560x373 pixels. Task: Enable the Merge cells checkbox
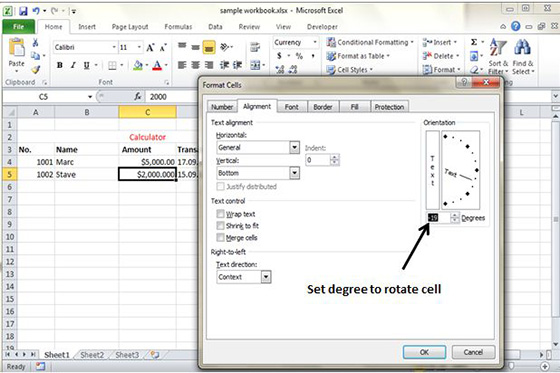click(220, 237)
